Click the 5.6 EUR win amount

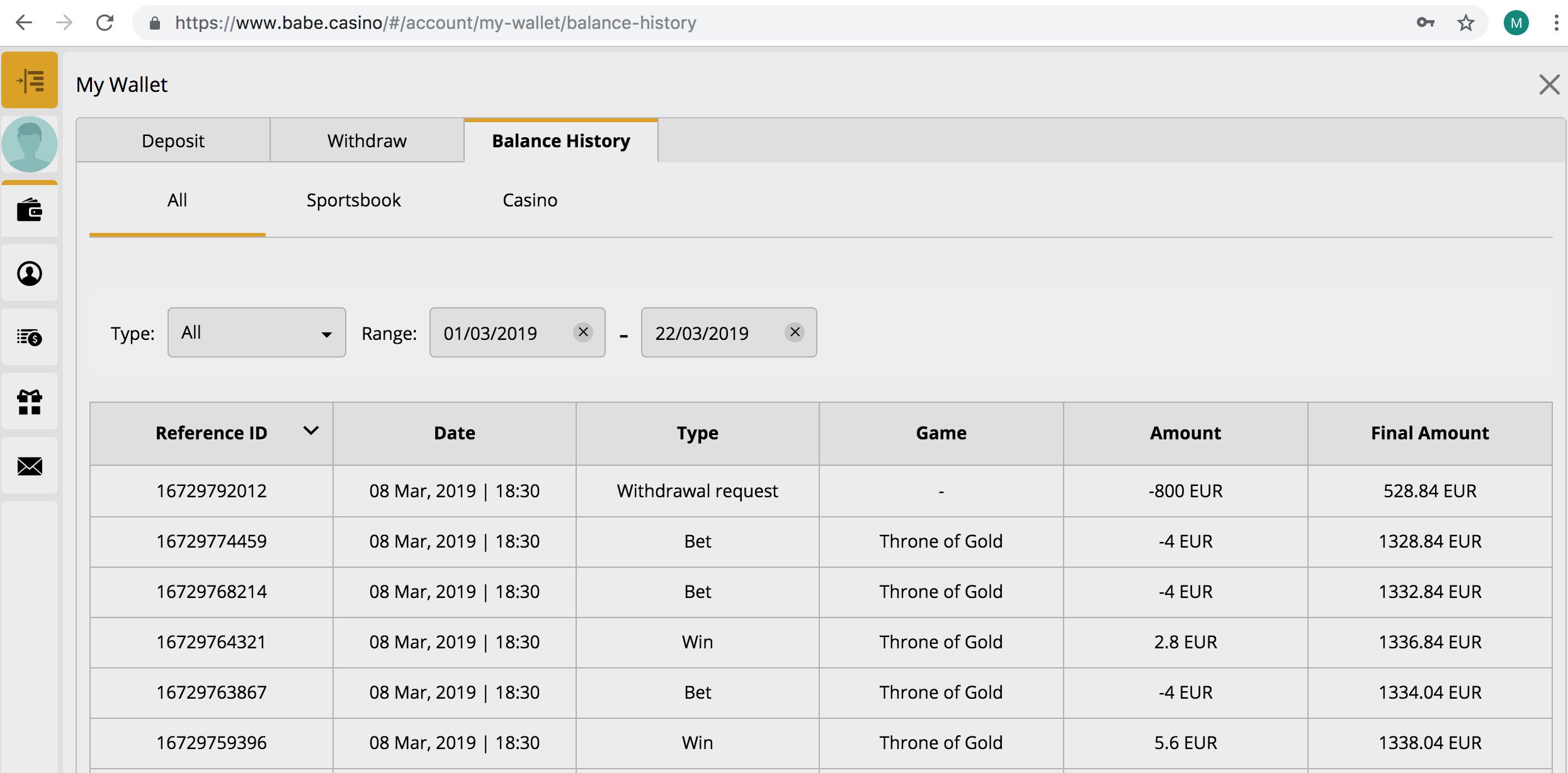point(1186,743)
